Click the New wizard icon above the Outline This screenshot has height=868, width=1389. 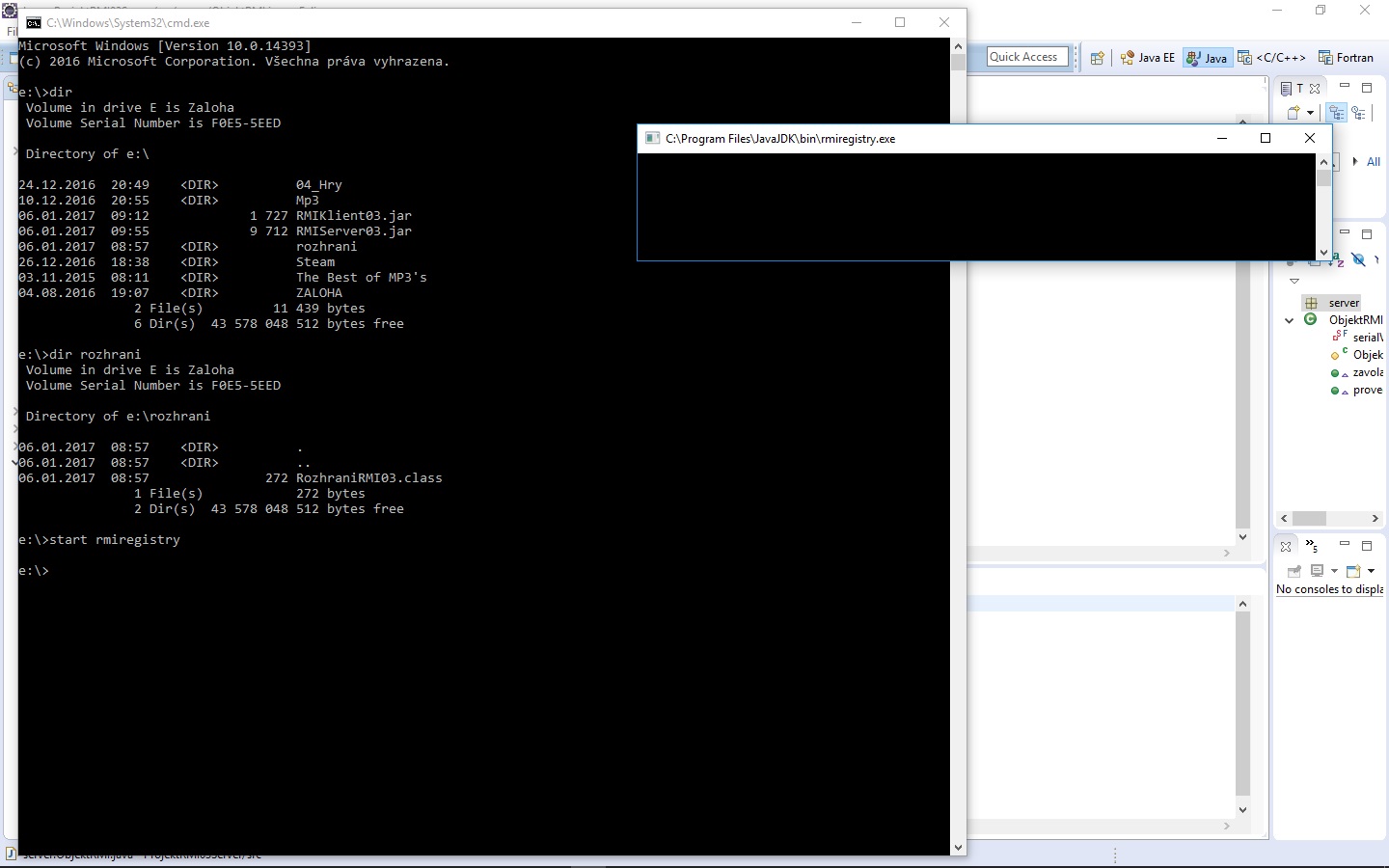click(1294, 112)
